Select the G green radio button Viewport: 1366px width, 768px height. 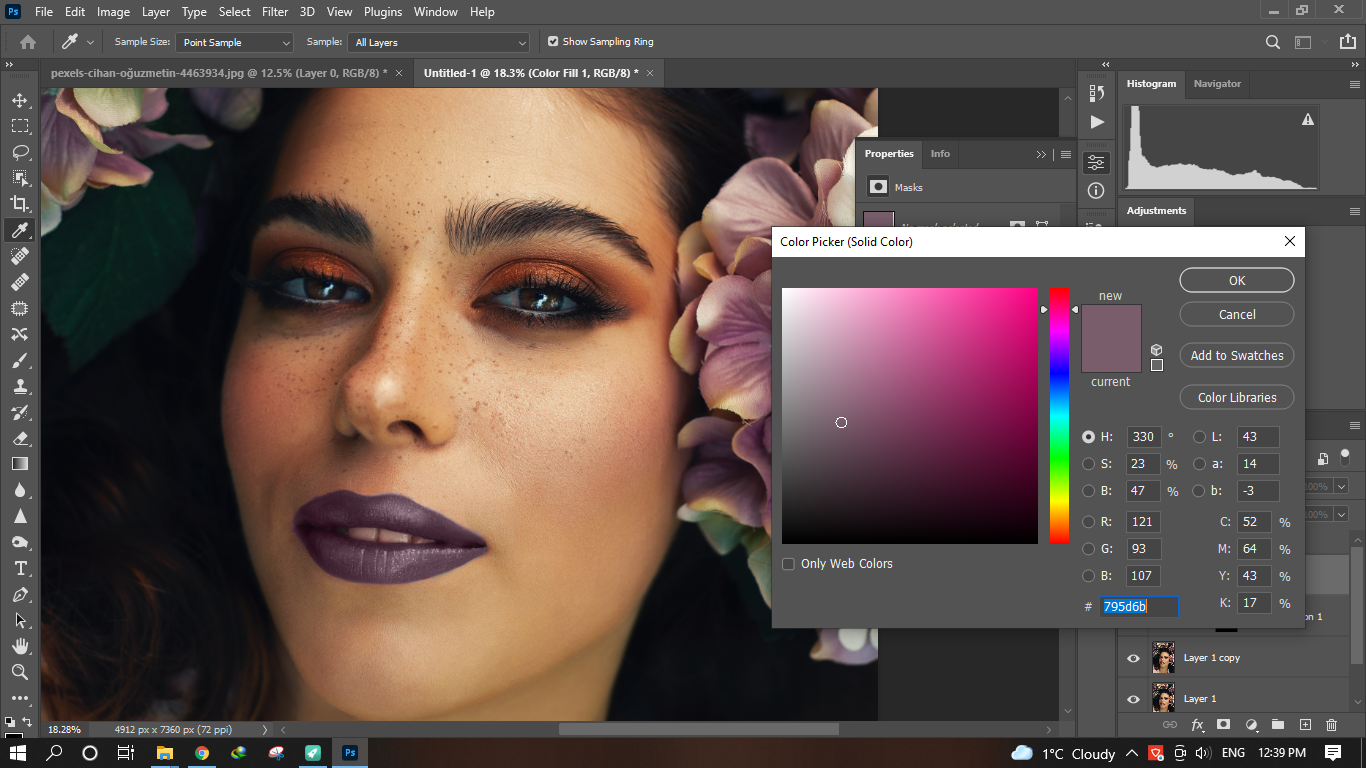[x=1089, y=548]
